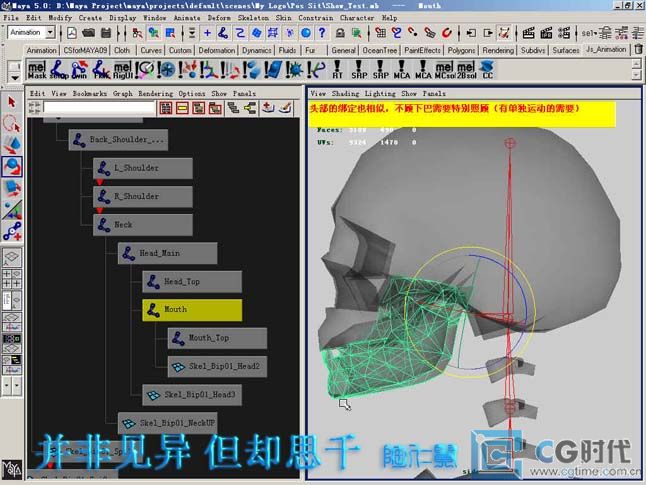Select the Head_Top node
This screenshot has width=646, height=485.
pyautogui.click(x=192, y=282)
